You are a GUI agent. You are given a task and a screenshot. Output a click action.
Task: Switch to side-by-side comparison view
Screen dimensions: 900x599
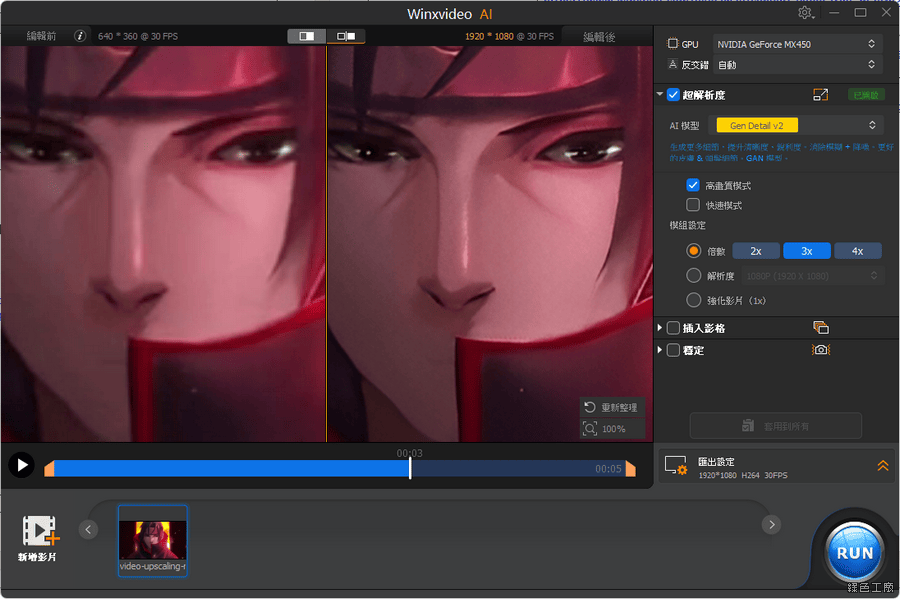345,36
